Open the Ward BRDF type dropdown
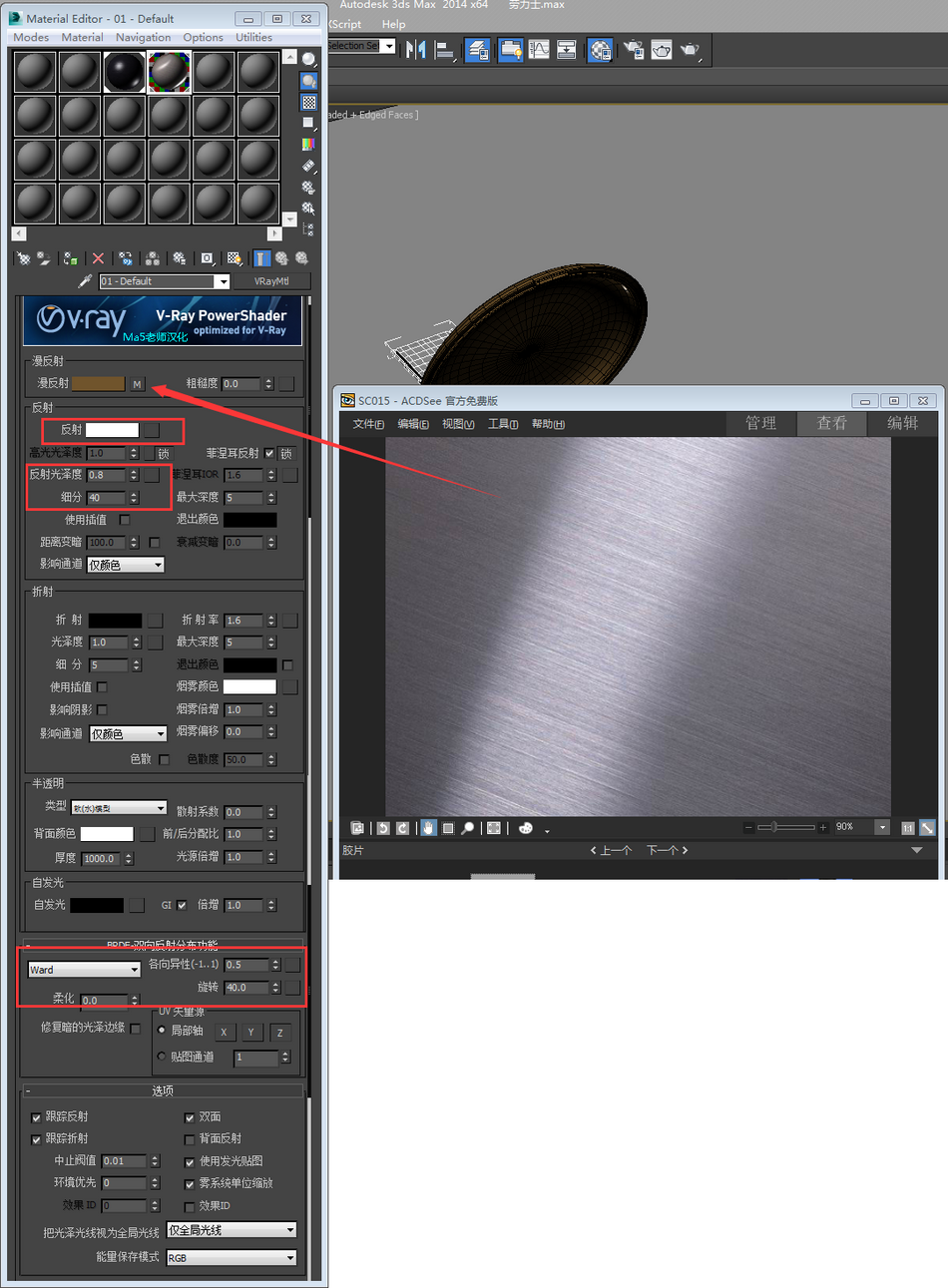This screenshot has height=1288, width=948. pyautogui.click(x=84, y=970)
